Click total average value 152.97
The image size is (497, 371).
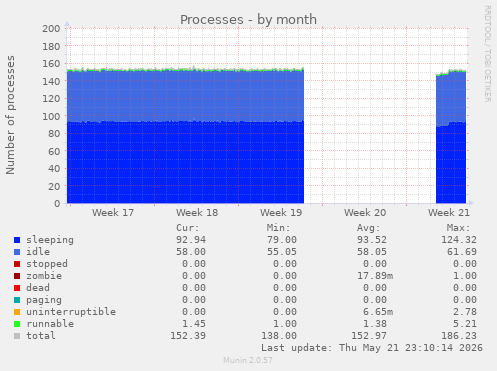click(369, 336)
